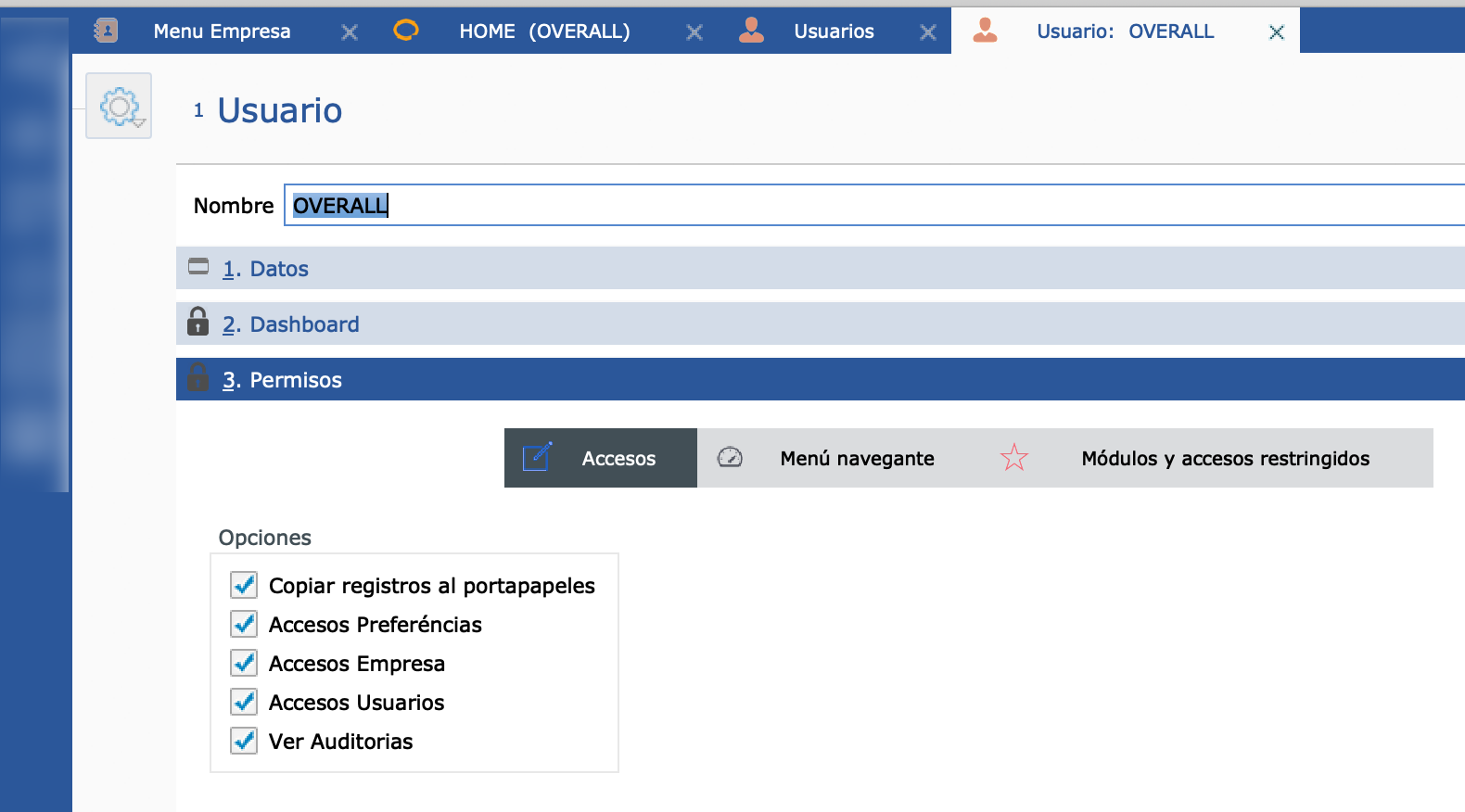
Task: Toggle the Accesos Empresa checkbox
Action: 244,664
